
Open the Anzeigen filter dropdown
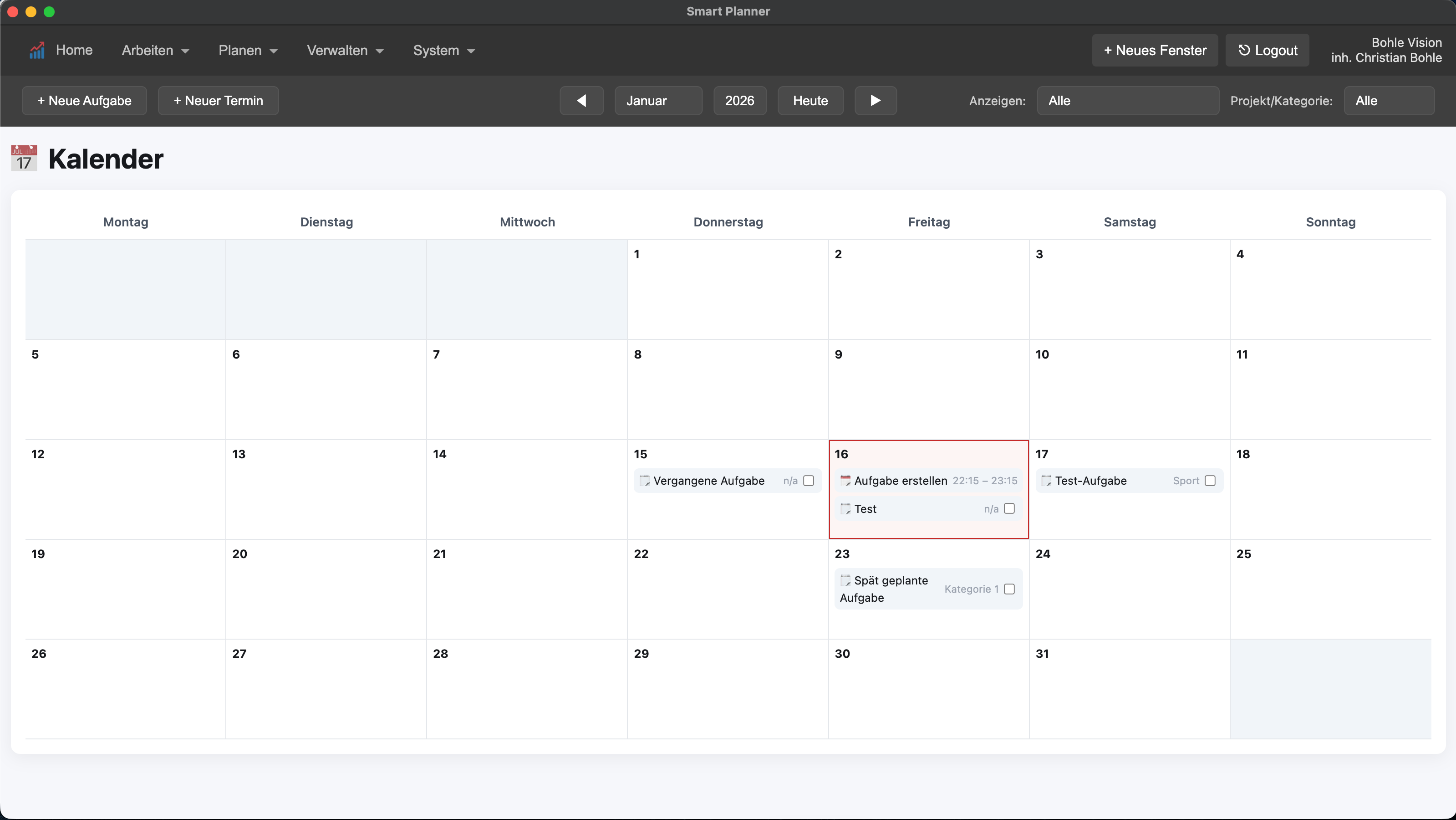(1127, 101)
